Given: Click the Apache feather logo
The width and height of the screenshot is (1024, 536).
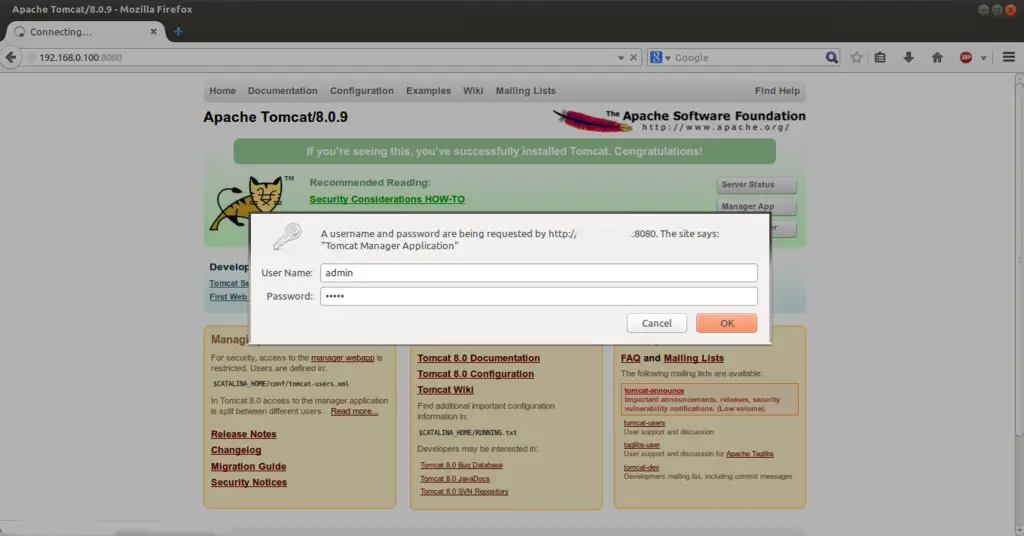Looking at the screenshot, I should (x=679, y=120).
